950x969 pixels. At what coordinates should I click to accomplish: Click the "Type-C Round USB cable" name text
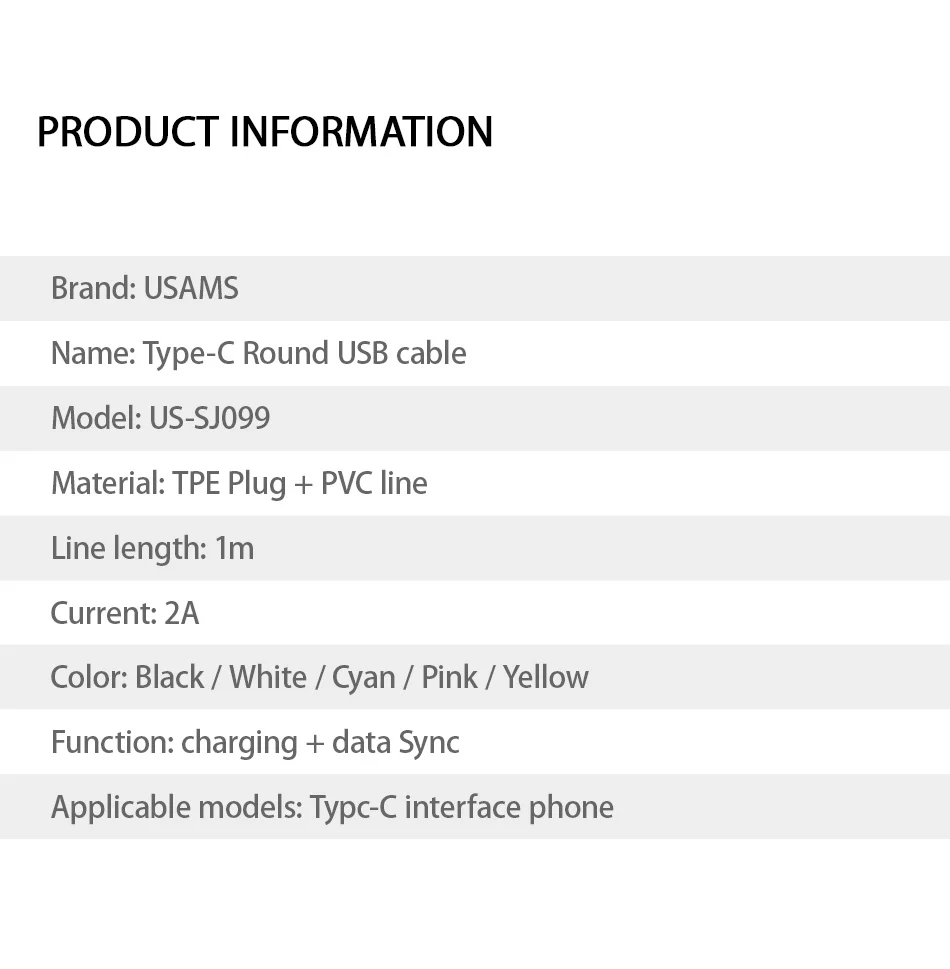point(304,354)
